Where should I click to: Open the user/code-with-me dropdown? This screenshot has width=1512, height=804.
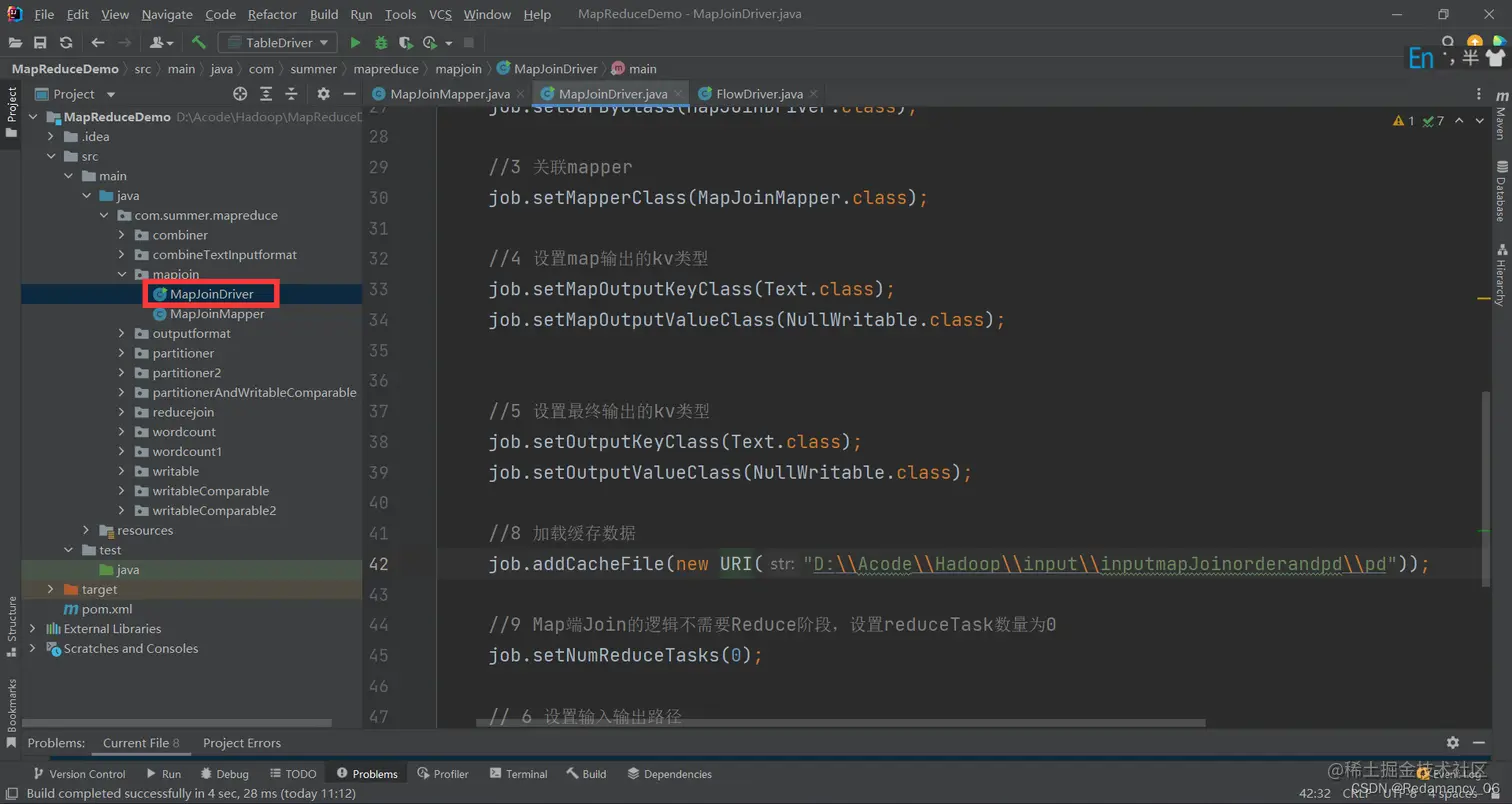[x=161, y=42]
